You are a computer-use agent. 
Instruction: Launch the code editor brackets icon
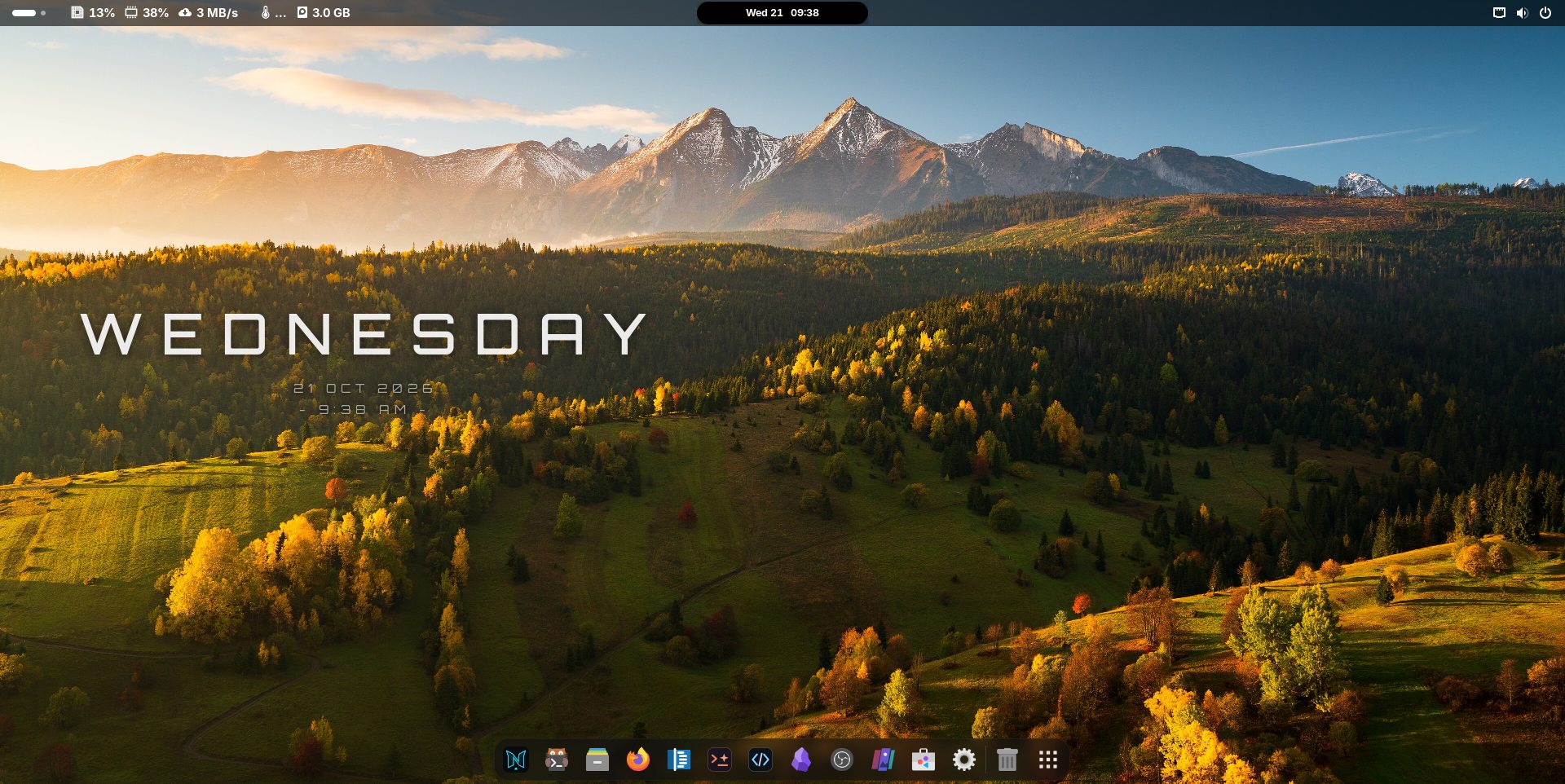coord(760,760)
